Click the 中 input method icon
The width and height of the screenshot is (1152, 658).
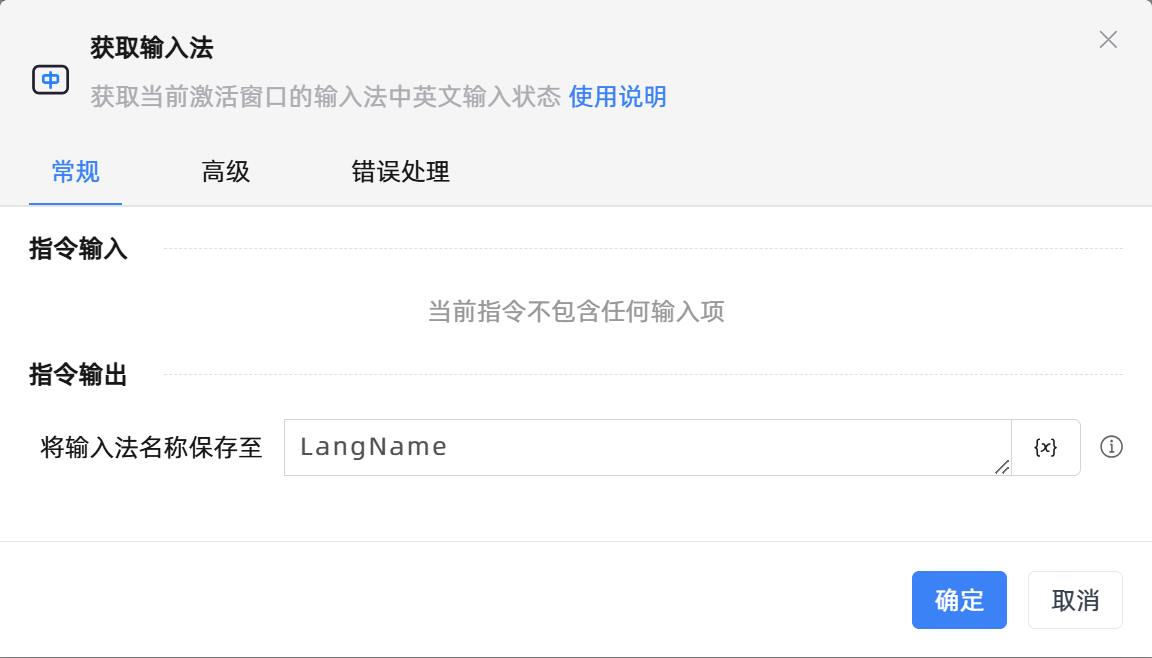pyautogui.click(x=50, y=80)
